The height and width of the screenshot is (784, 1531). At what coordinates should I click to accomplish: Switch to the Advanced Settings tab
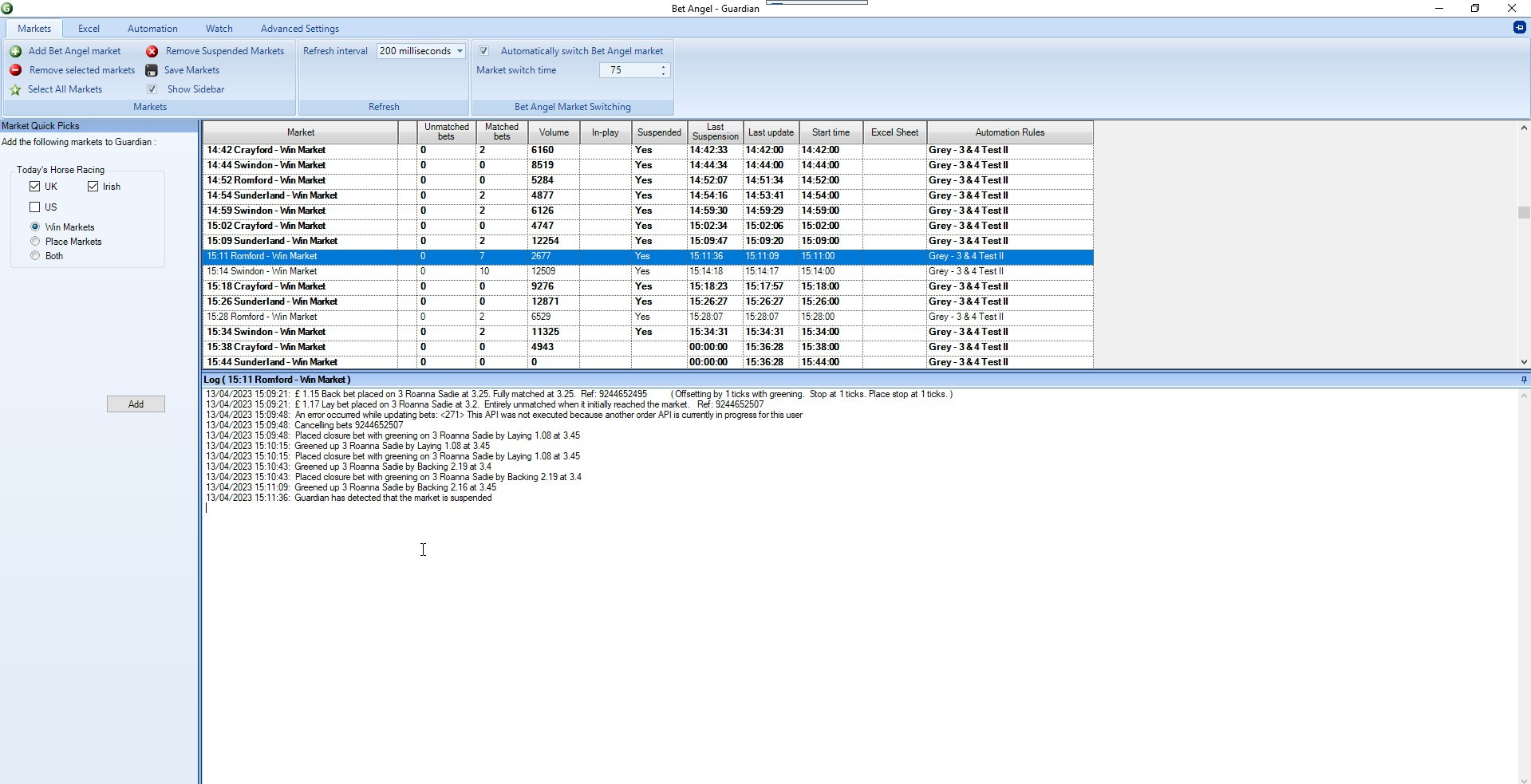pos(300,29)
